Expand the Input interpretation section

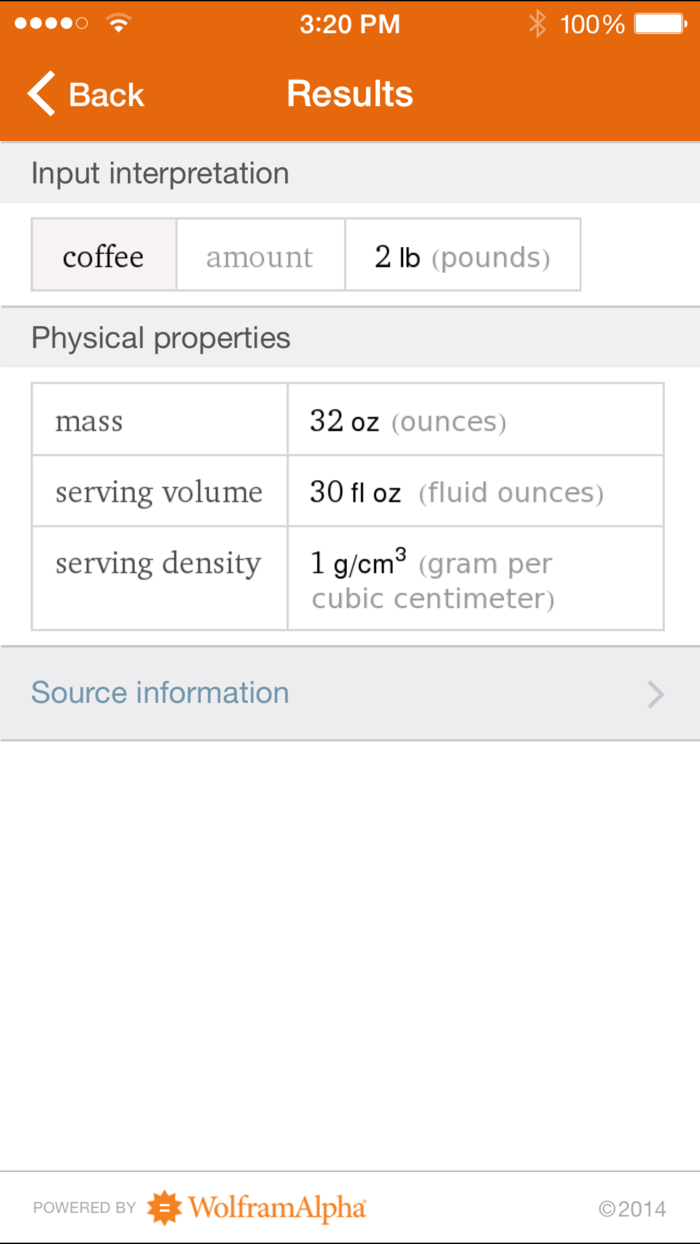(x=160, y=173)
